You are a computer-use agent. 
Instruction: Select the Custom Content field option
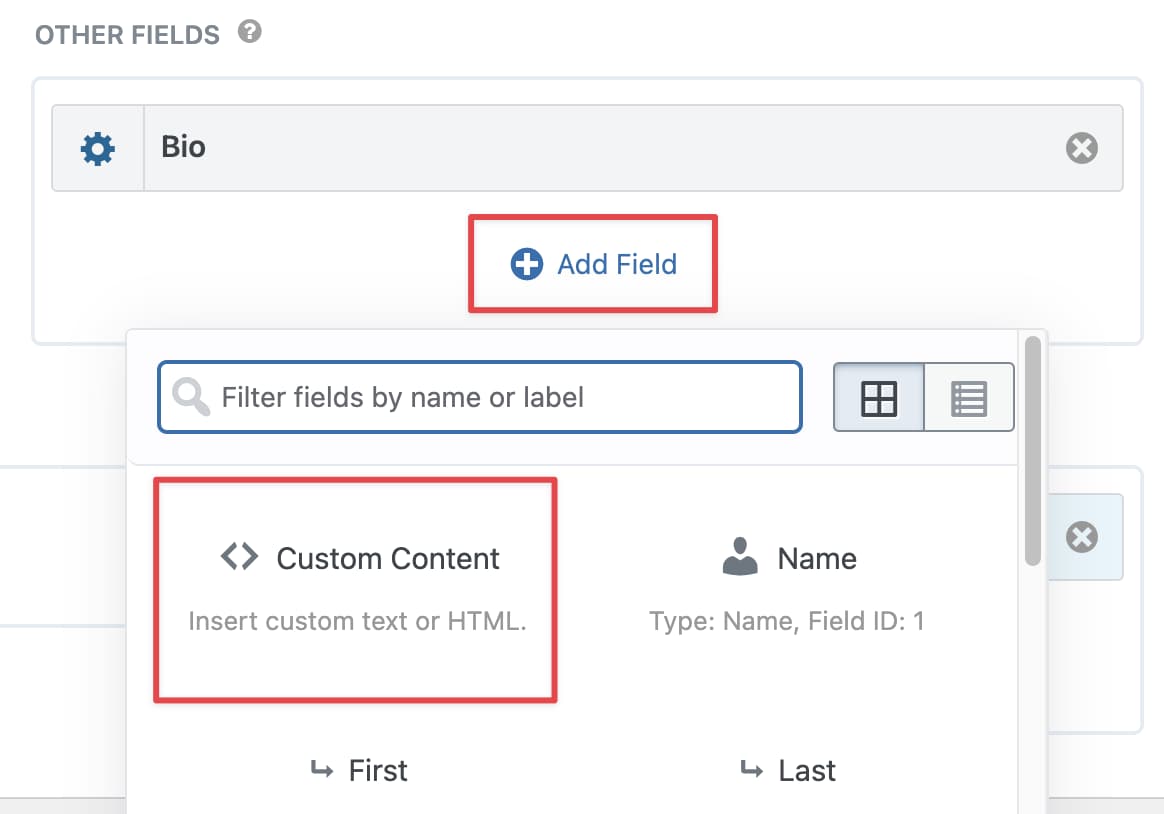coord(355,589)
